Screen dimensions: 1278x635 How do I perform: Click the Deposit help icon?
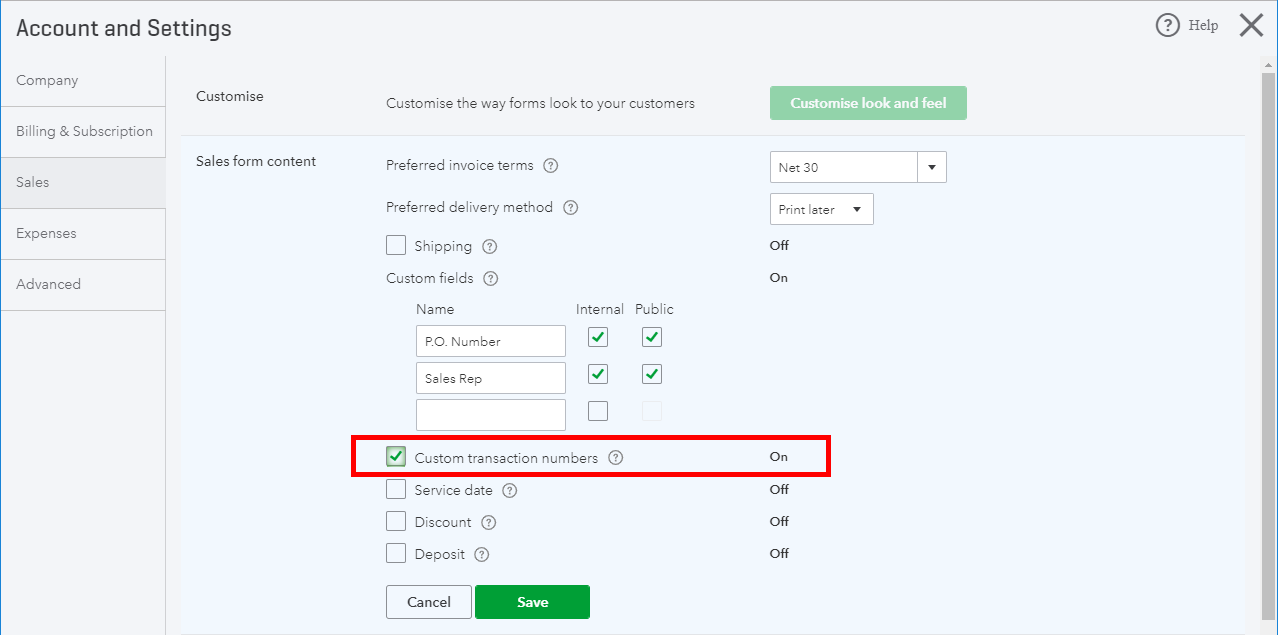point(482,555)
